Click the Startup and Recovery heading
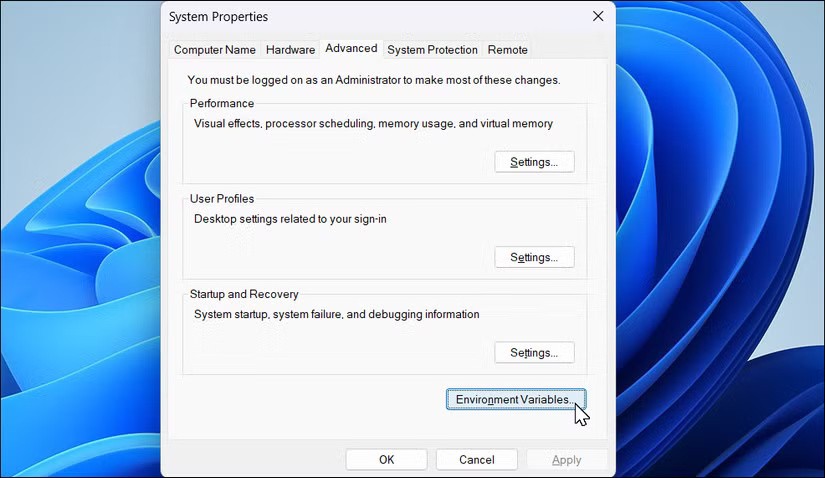This screenshot has width=825, height=478. pyautogui.click(x=244, y=294)
